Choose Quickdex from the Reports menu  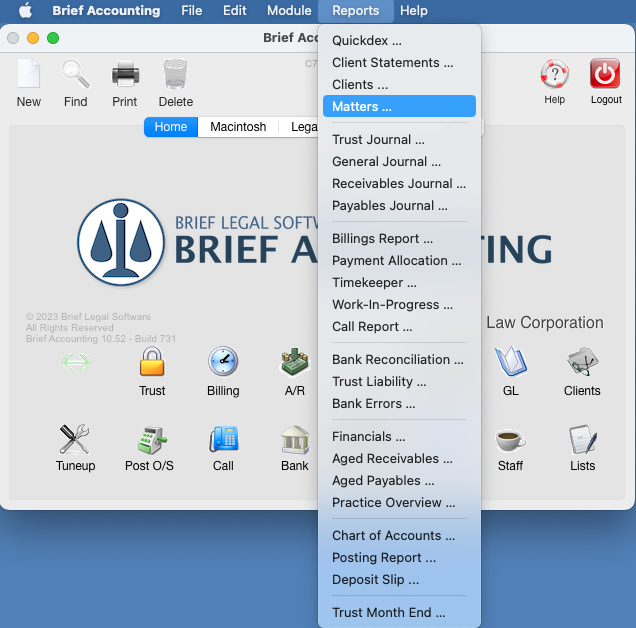400,41
